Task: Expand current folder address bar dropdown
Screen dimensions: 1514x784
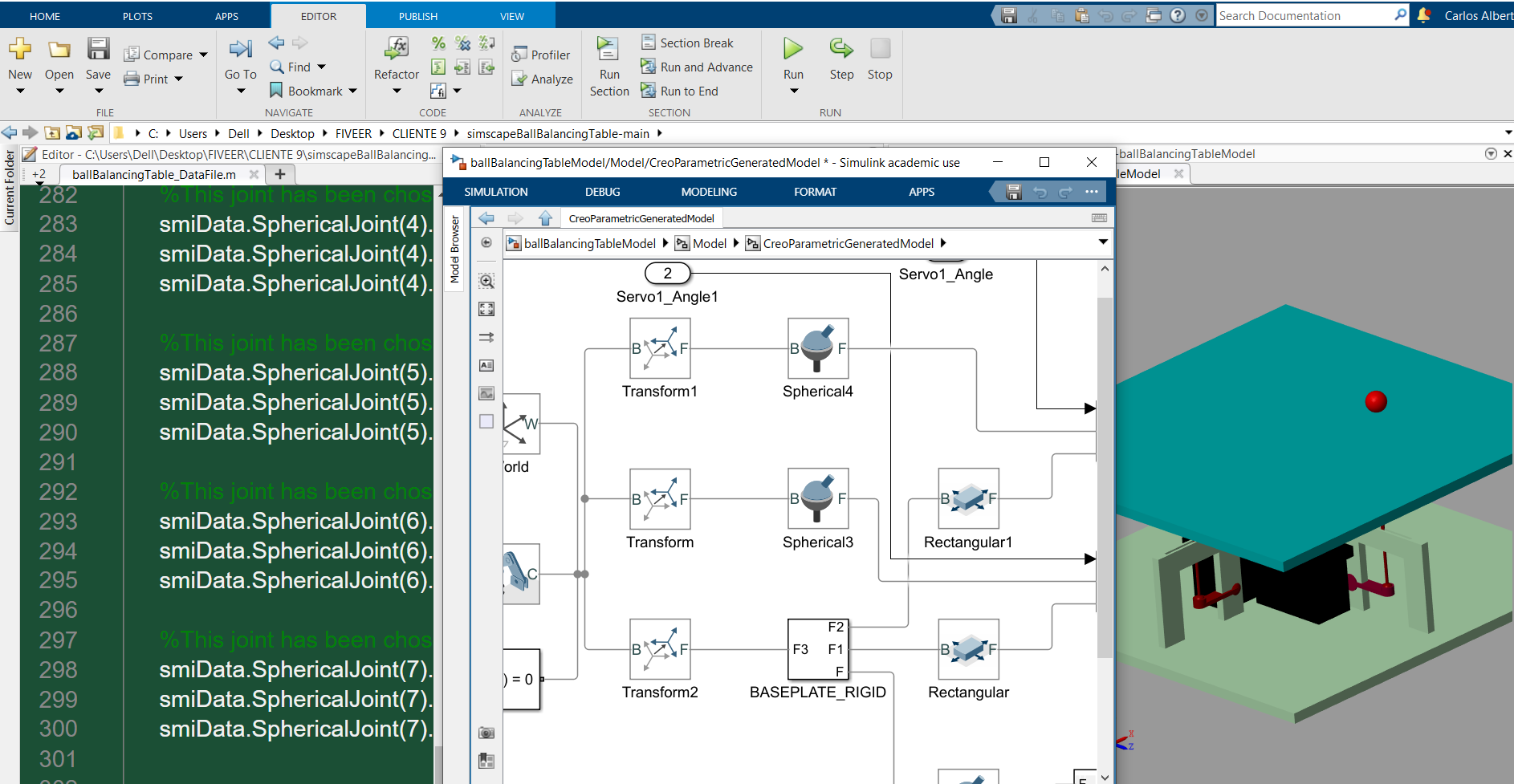Action: (1508, 133)
